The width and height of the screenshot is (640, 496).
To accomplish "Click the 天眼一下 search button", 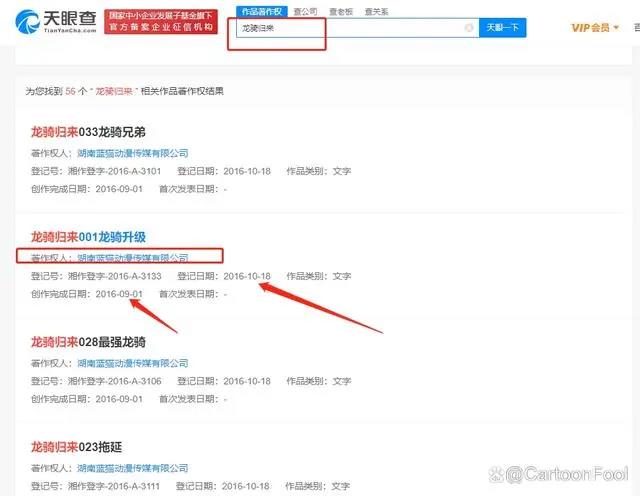I will pos(502,28).
